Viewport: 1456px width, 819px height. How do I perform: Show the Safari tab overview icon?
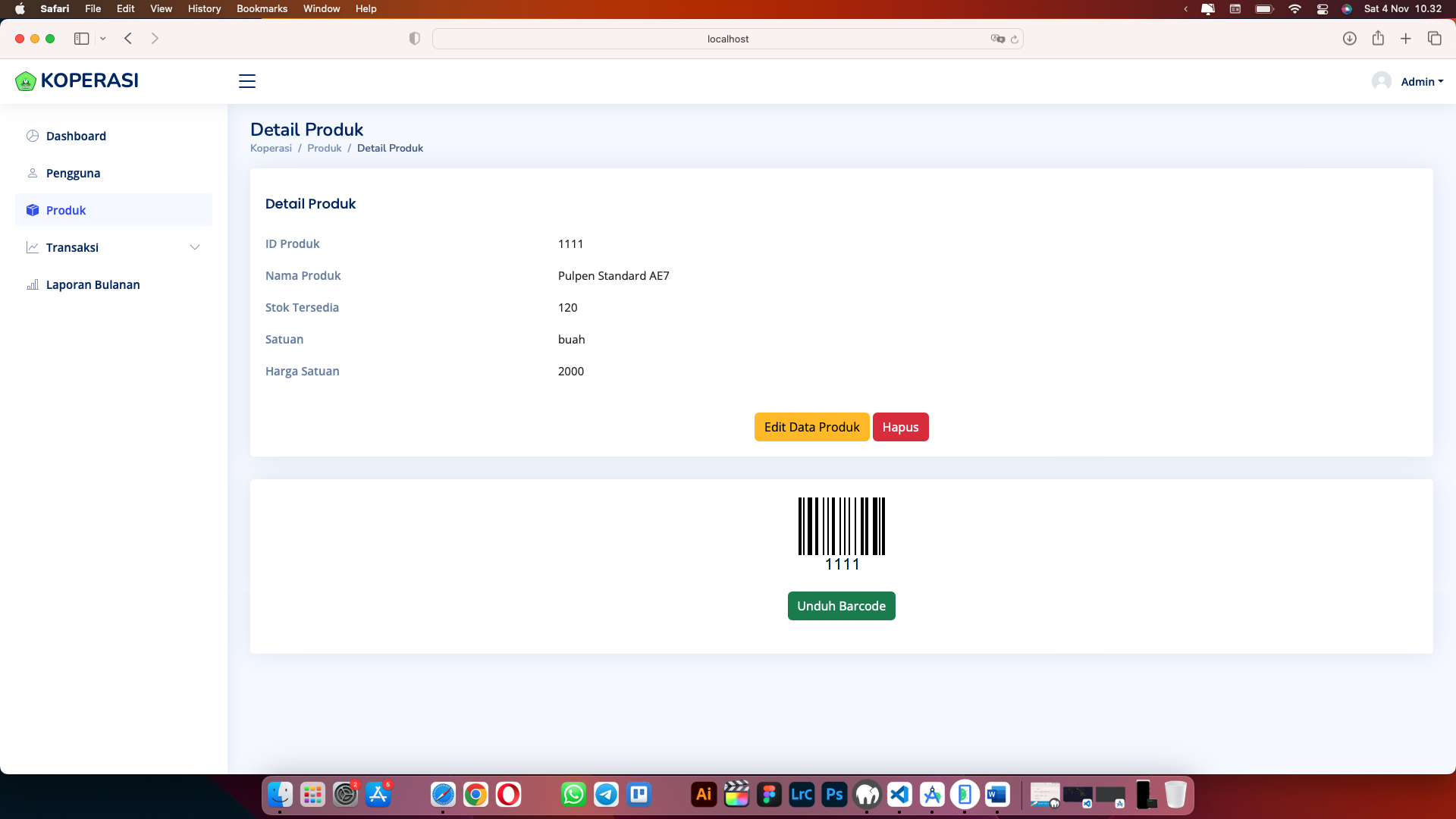coord(1434,39)
